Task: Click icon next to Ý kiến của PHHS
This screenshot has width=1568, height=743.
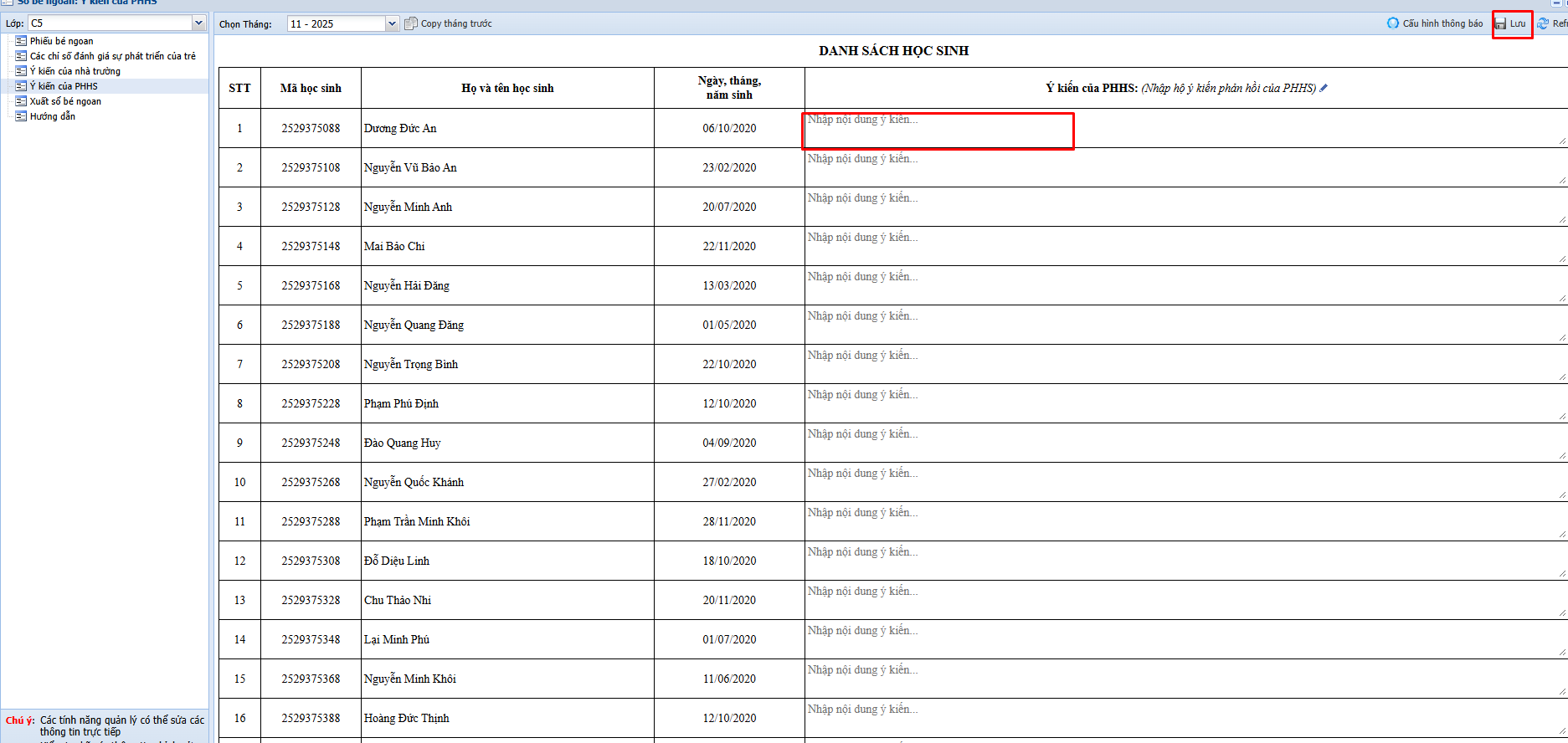Action: click(21, 86)
